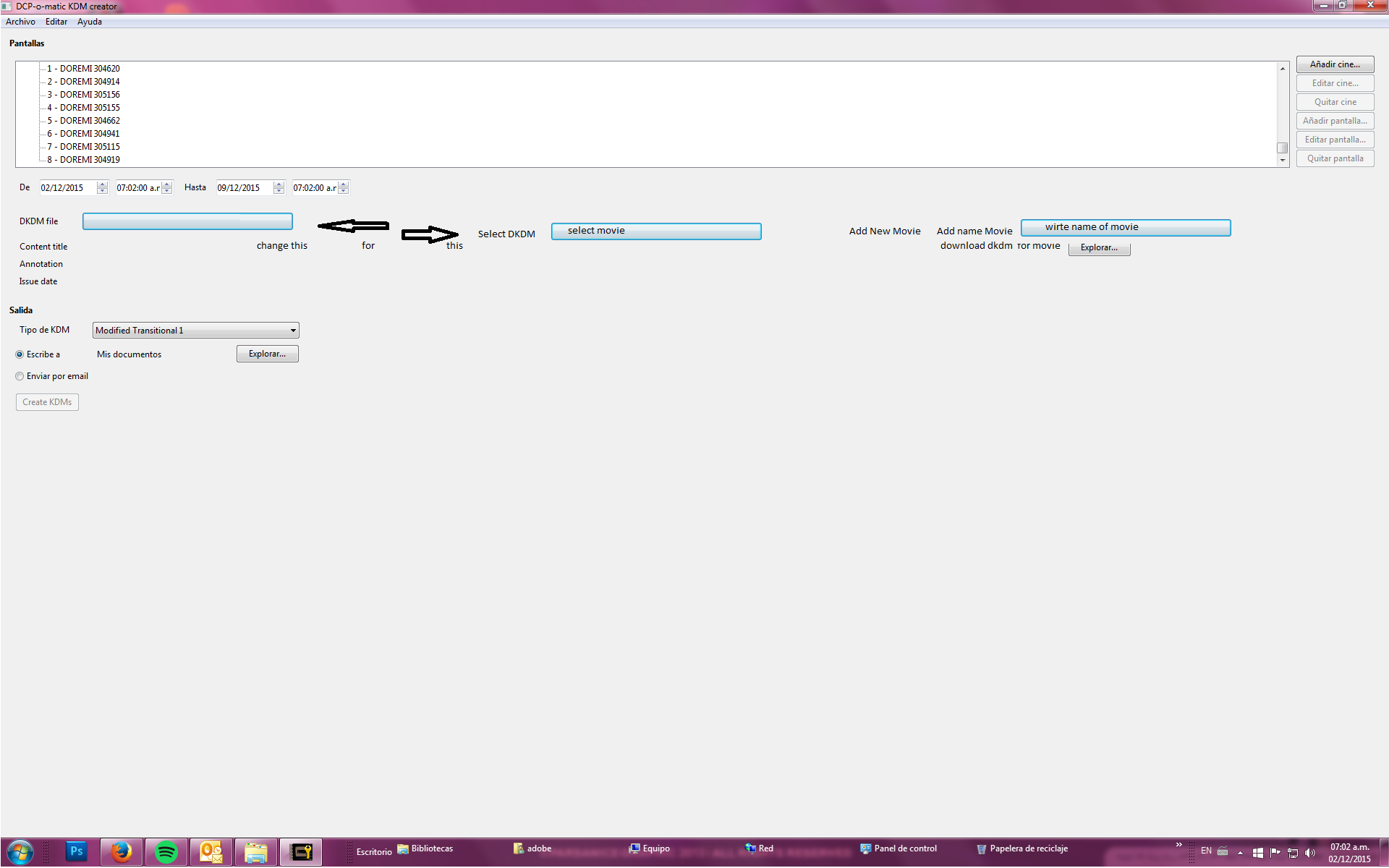Screen dimensions: 1389x868
Task: Open Equipo from the taskbar toolbar
Action: click(649, 849)
